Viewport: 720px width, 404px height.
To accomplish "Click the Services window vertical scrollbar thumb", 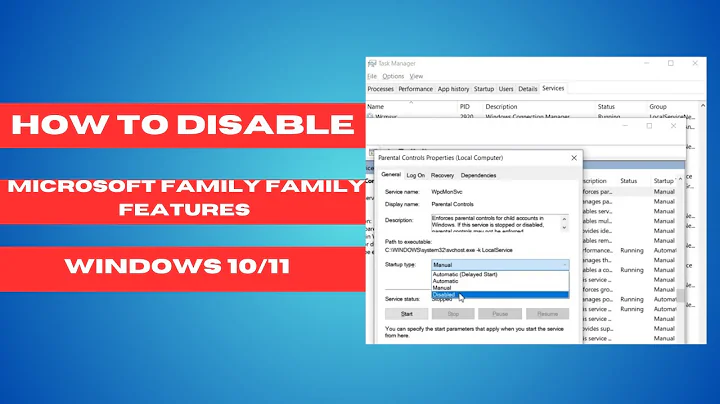I will (x=681, y=295).
